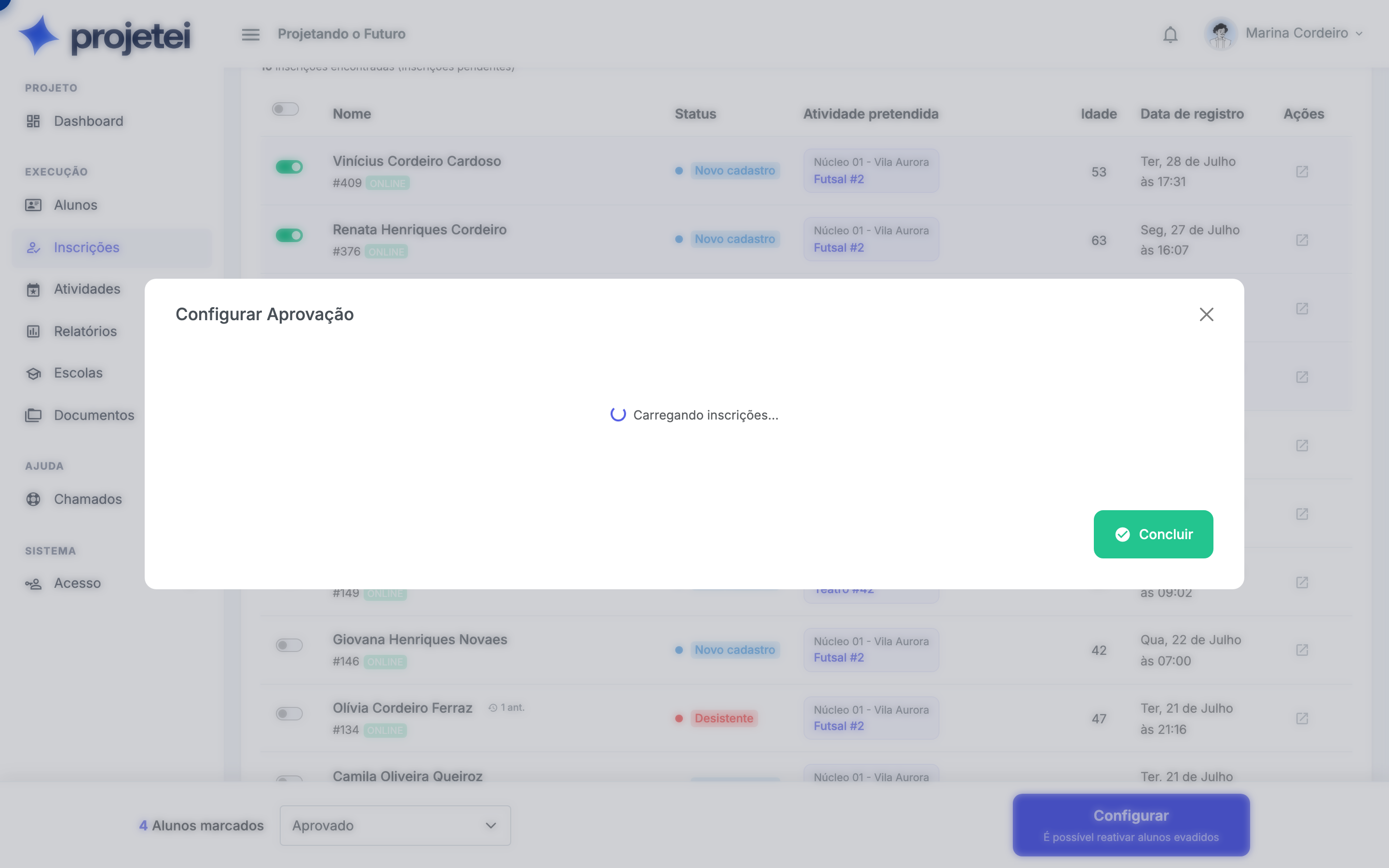Toggle off Renata Henriques Cordeiro selection switch
This screenshot has height=868, width=1389.
289,235
